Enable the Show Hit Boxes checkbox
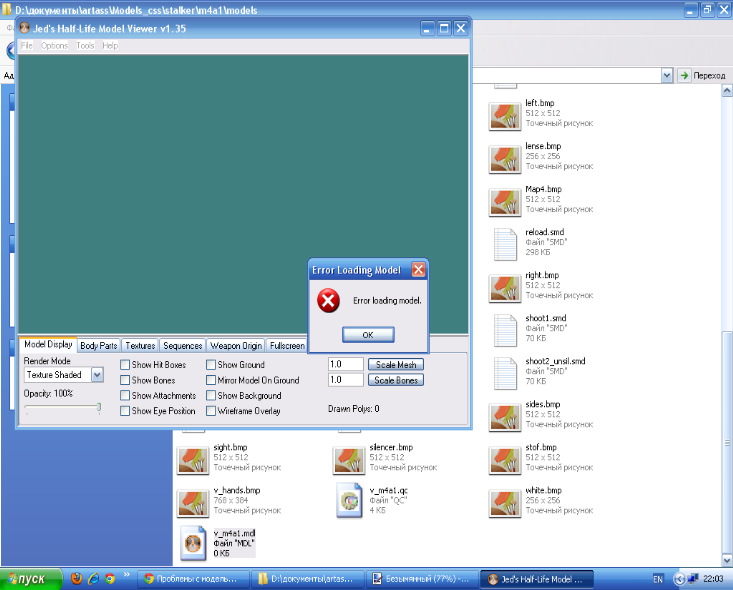The width and height of the screenshot is (733, 590). click(126, 366)
